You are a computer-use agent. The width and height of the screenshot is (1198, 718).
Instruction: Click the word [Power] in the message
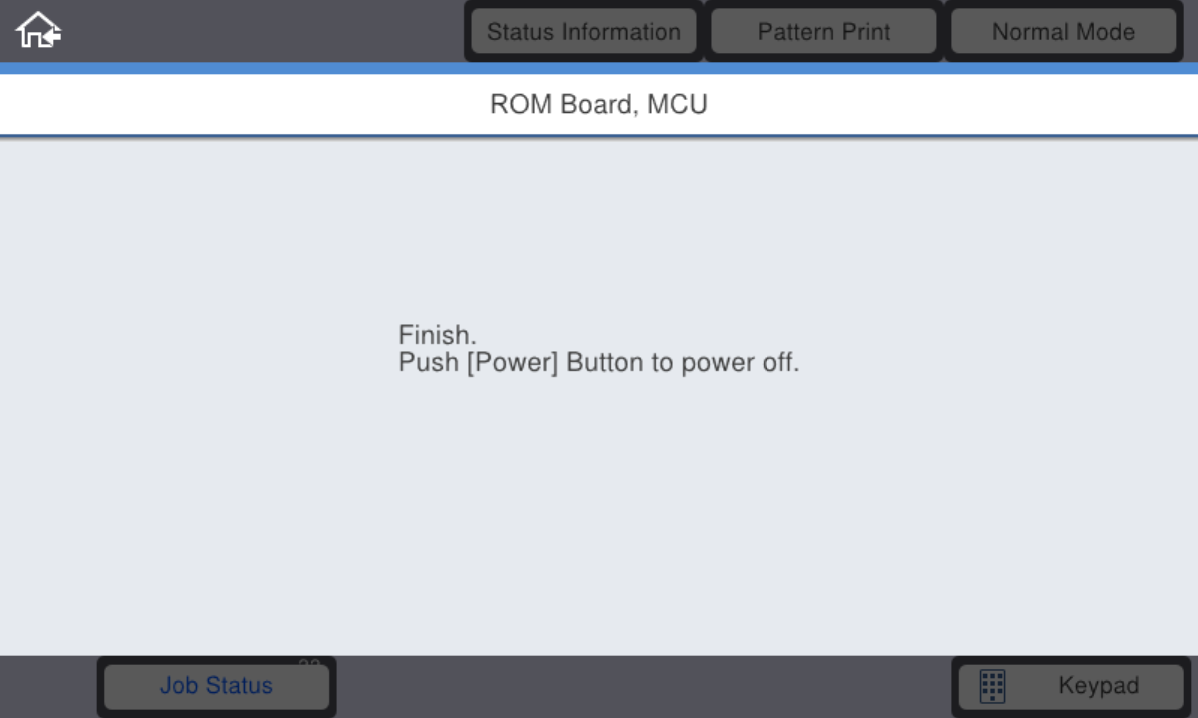(x=513, y=362)
